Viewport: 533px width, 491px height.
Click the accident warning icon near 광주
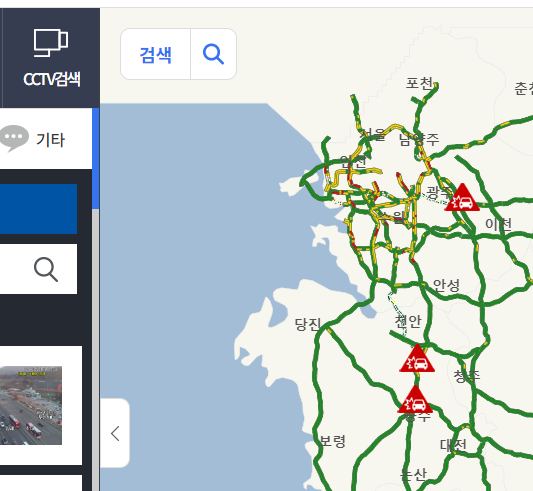462,198
